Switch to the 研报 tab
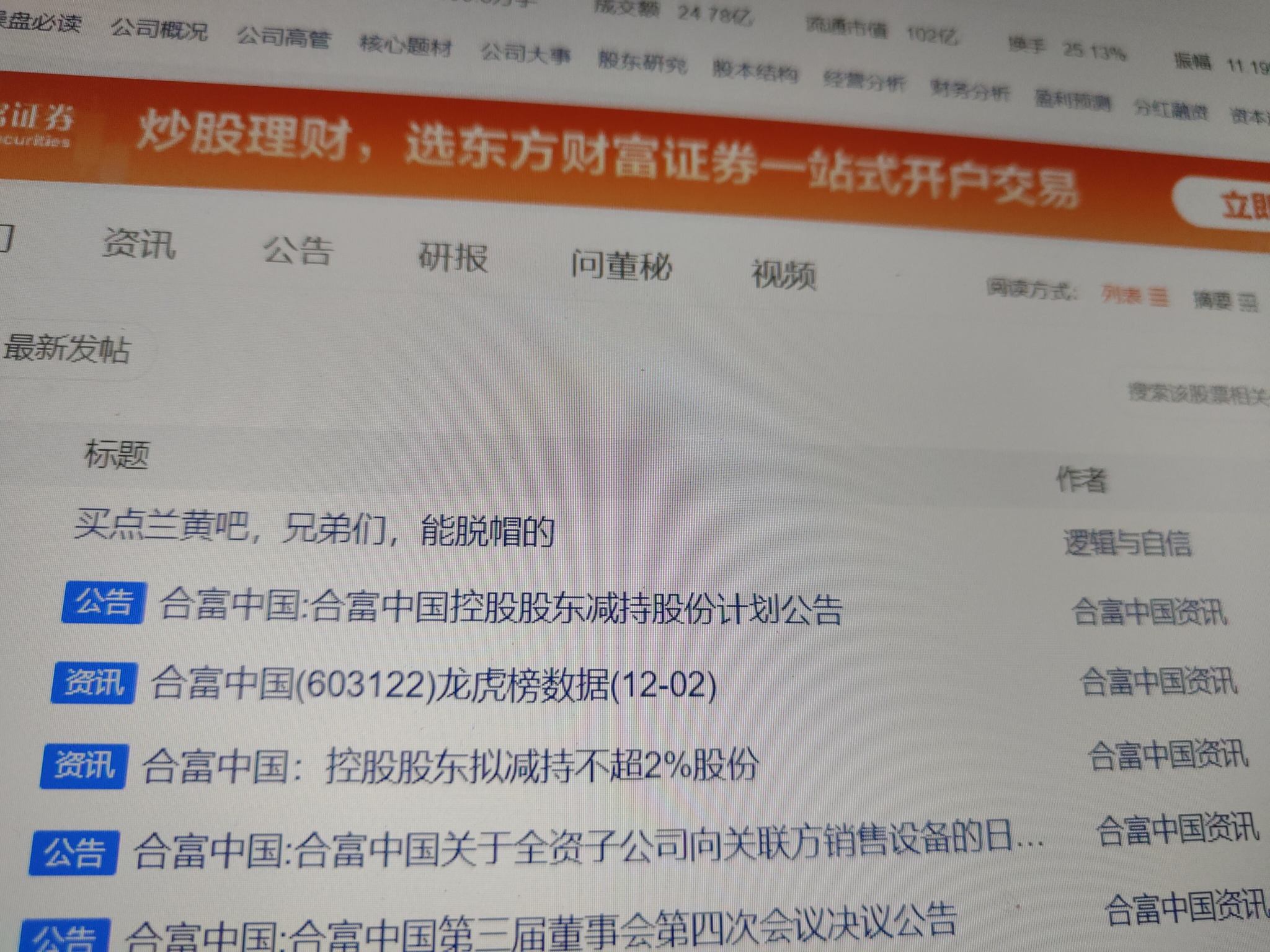 tap(453, 258)
